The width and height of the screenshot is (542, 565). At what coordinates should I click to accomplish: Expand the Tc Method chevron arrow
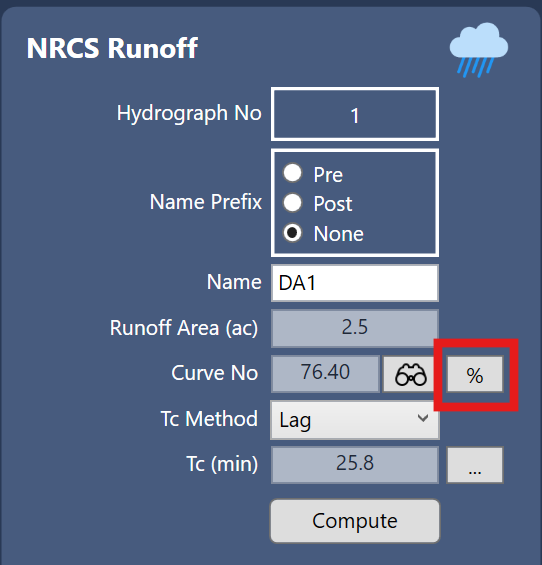click(423, 418)
